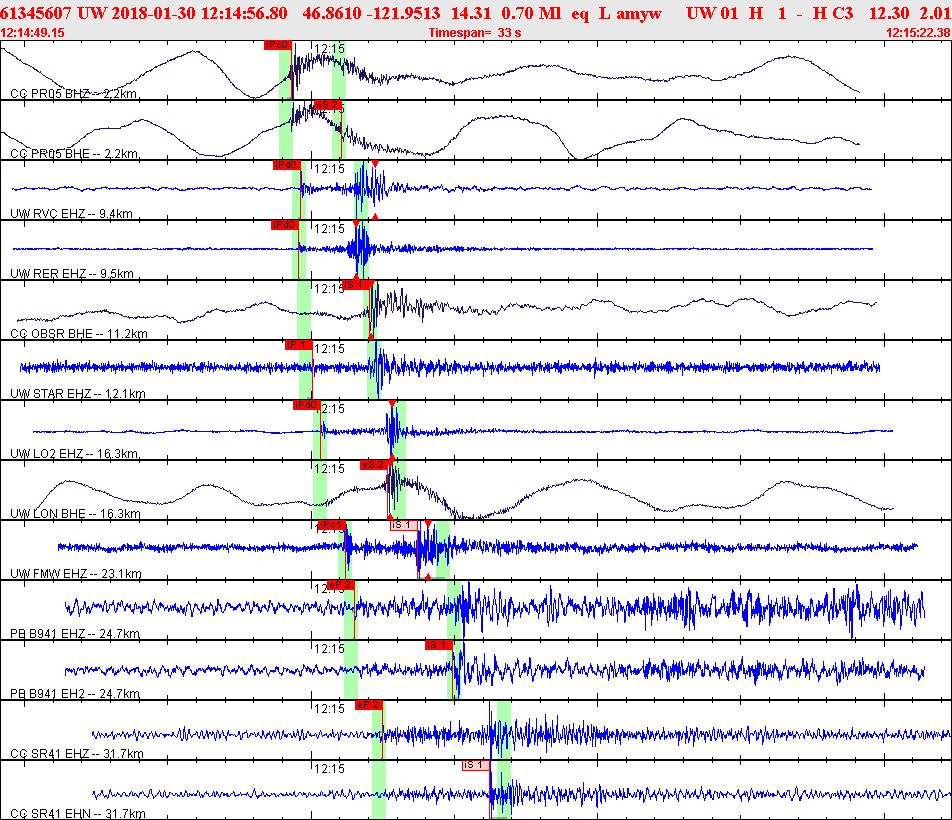952x820 pixels.
Task: Select the eS 2 pick flag on LON BHE
Action: [x=373, y=465]
